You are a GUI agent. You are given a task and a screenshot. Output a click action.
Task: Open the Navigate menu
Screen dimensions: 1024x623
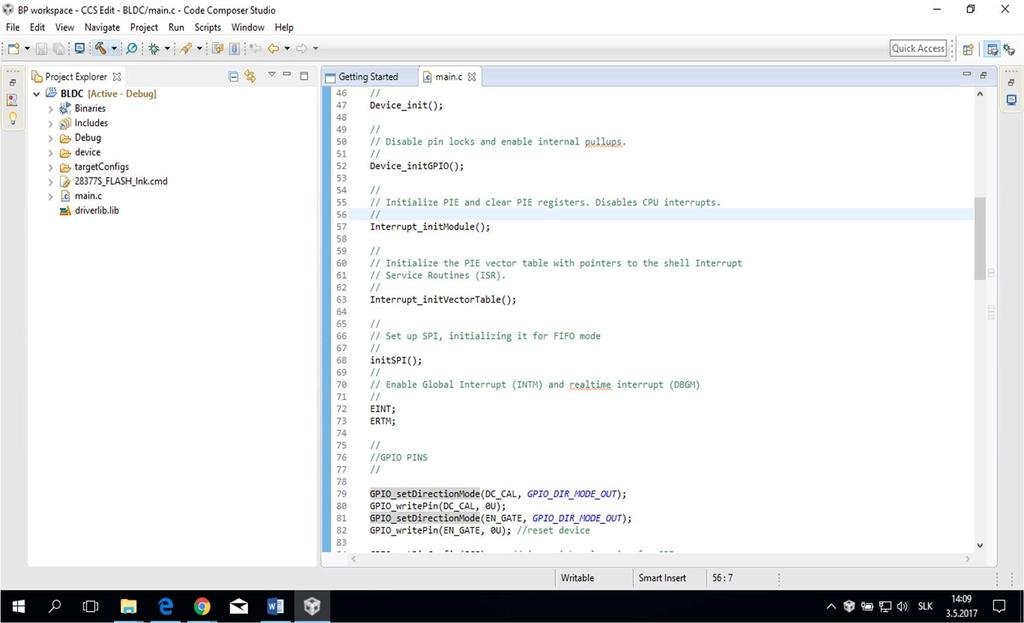(102, 27)
